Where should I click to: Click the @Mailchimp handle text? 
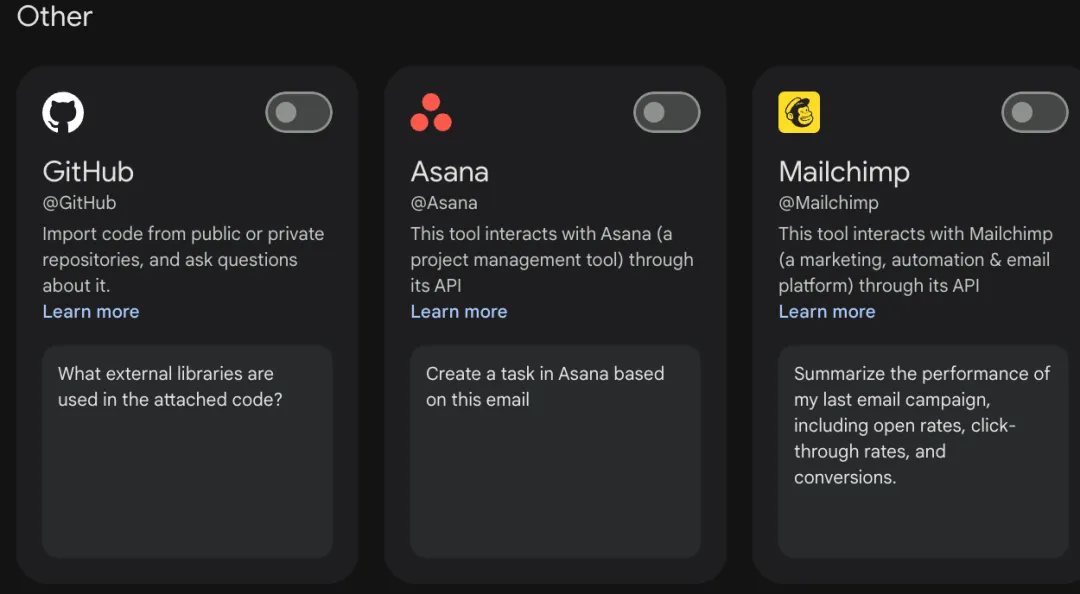(x=829, y=203)
